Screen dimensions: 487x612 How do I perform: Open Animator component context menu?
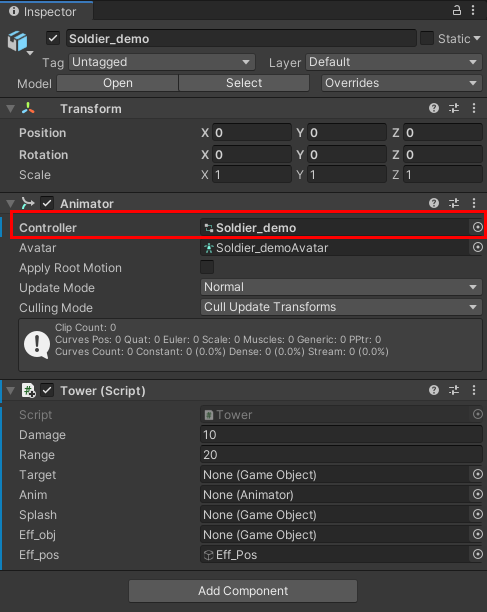click(x=474, y=203)
